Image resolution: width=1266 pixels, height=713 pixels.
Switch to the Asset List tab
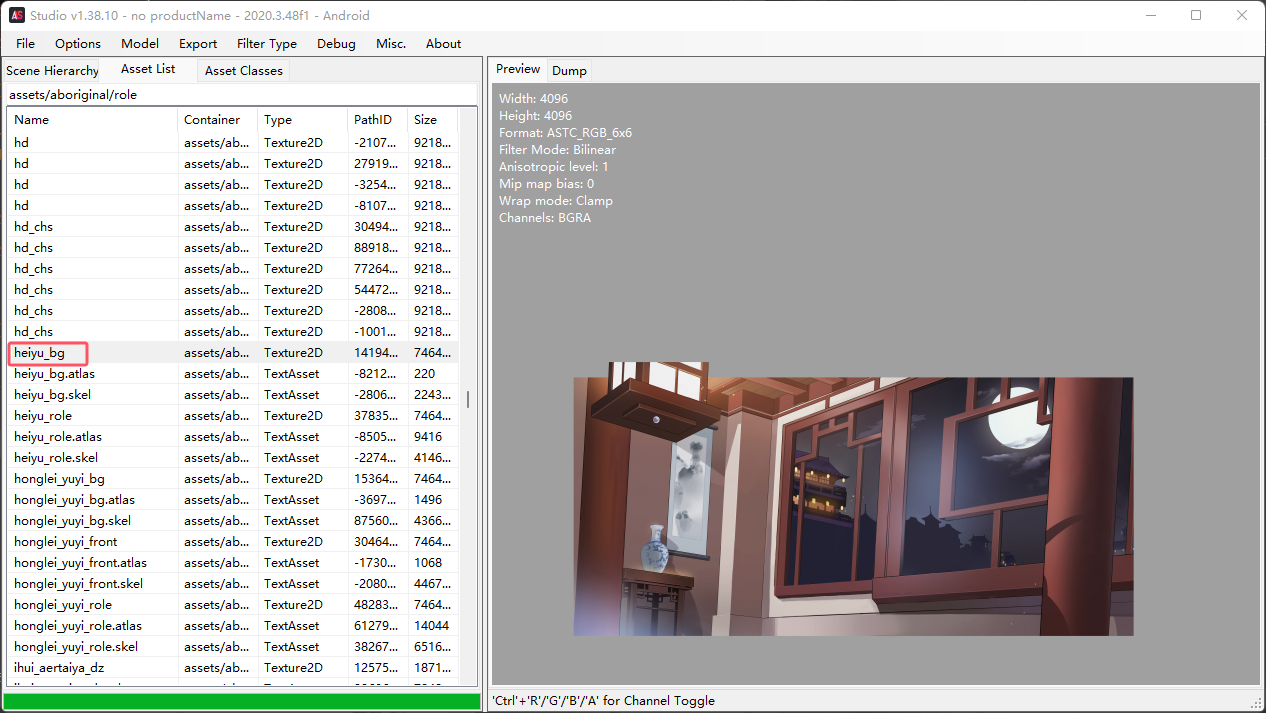coord(148,69)
